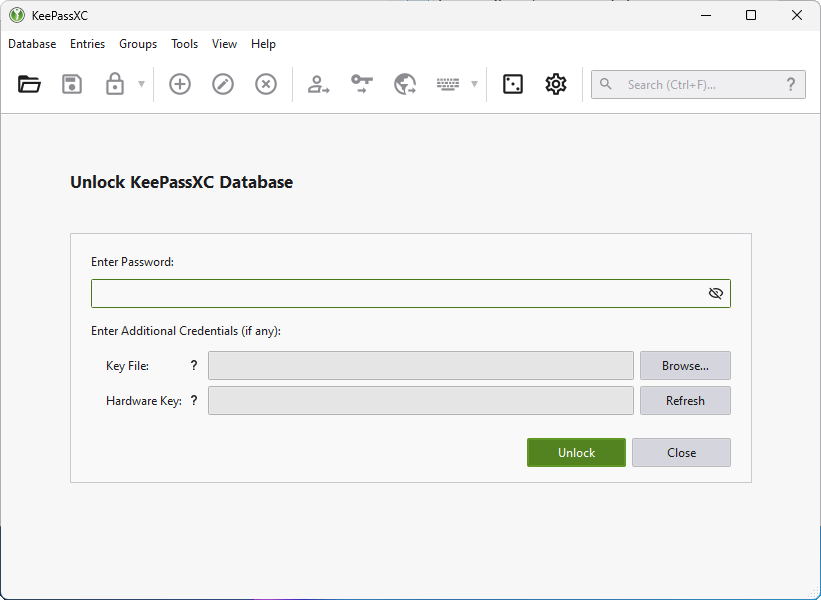The height and width of the screenshot is (600, 821).
Task: Copy the entry URL
Action: tap(404, 84)
